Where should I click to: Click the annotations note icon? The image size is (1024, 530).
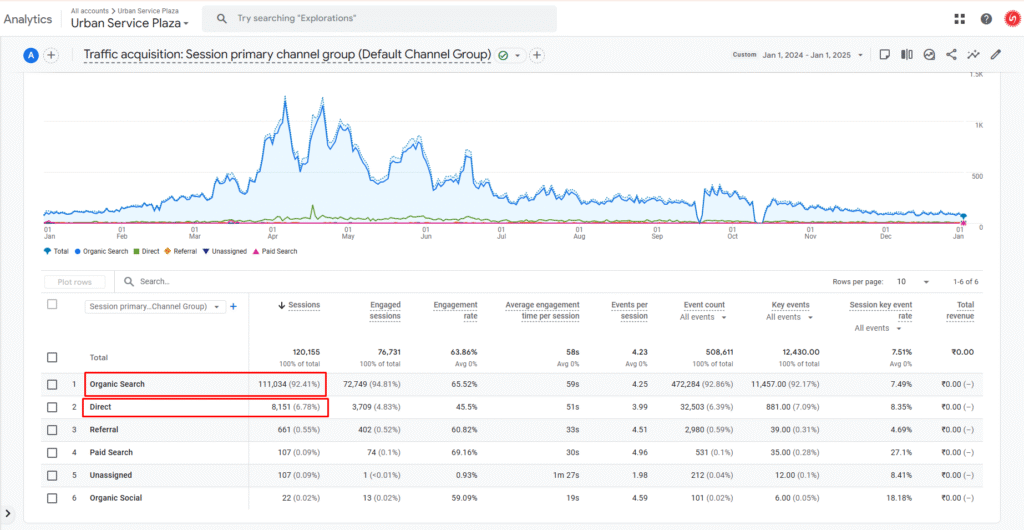(884, 55)
